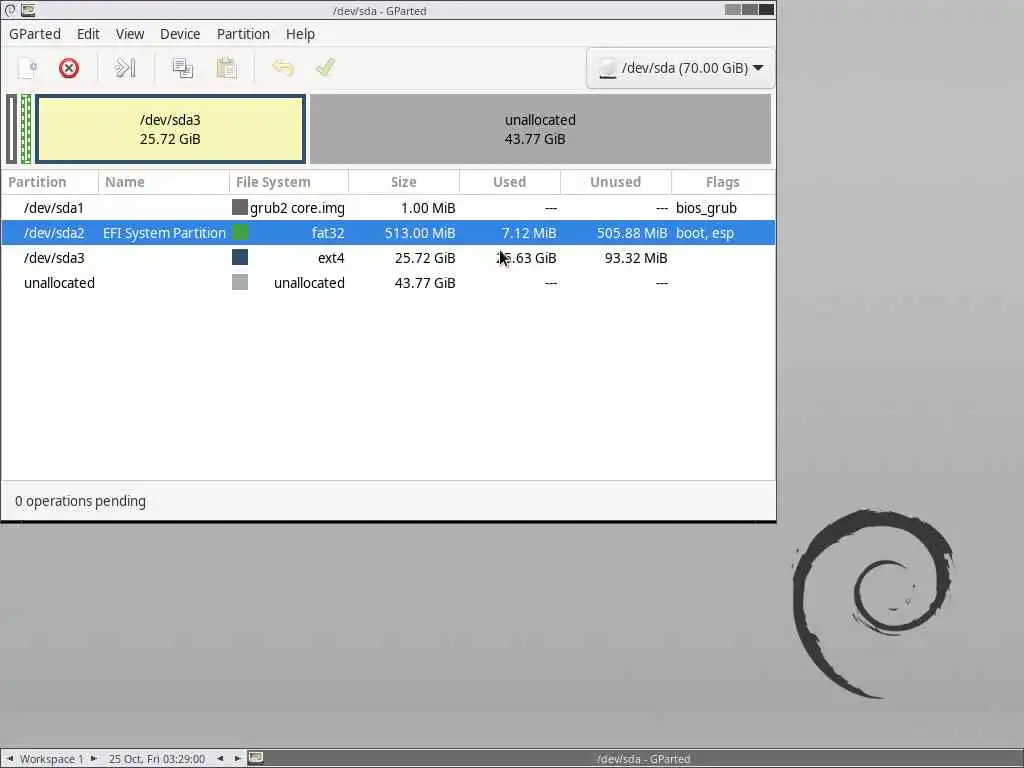
Task: Click the previous window arrow in the bottom panel
Action: (220, 758)
